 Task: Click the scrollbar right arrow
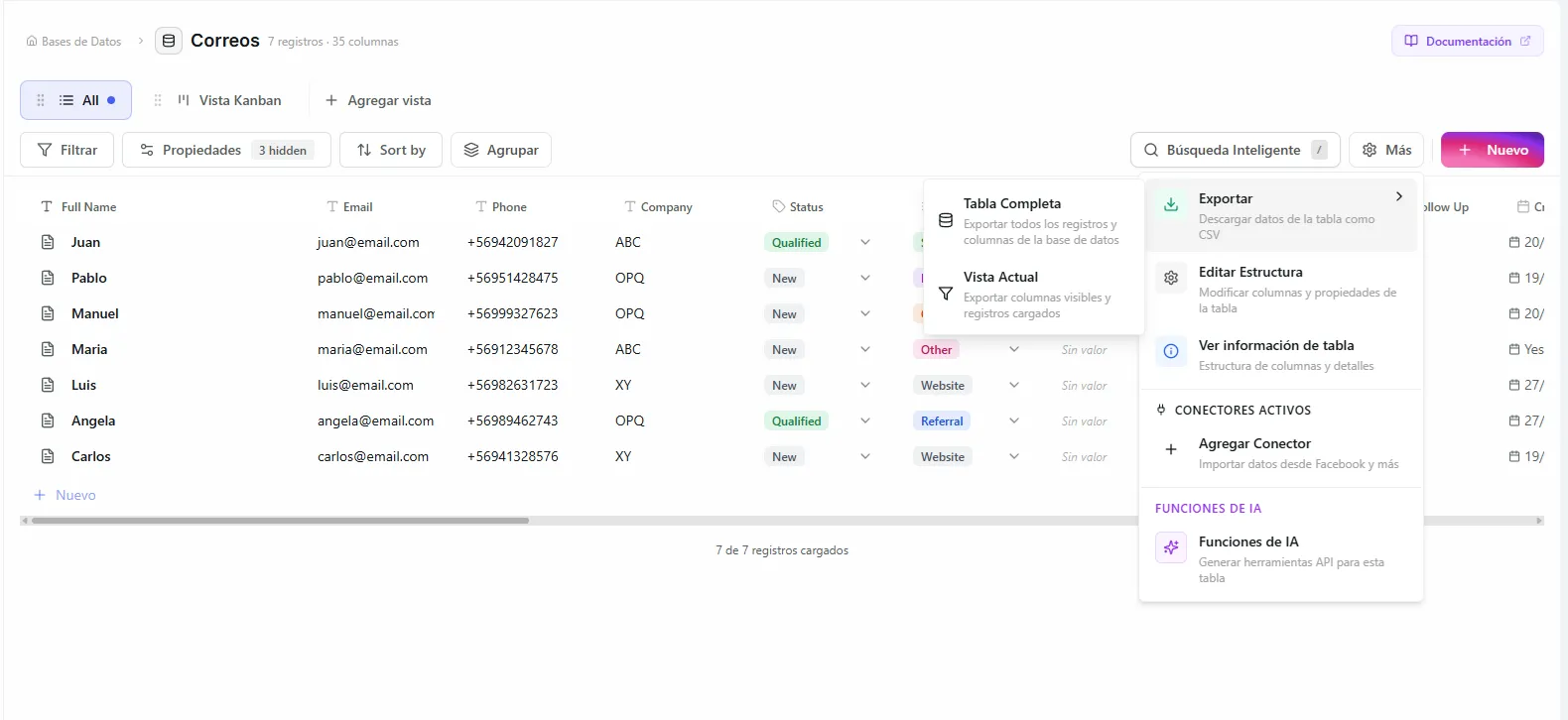[1539, 520]
